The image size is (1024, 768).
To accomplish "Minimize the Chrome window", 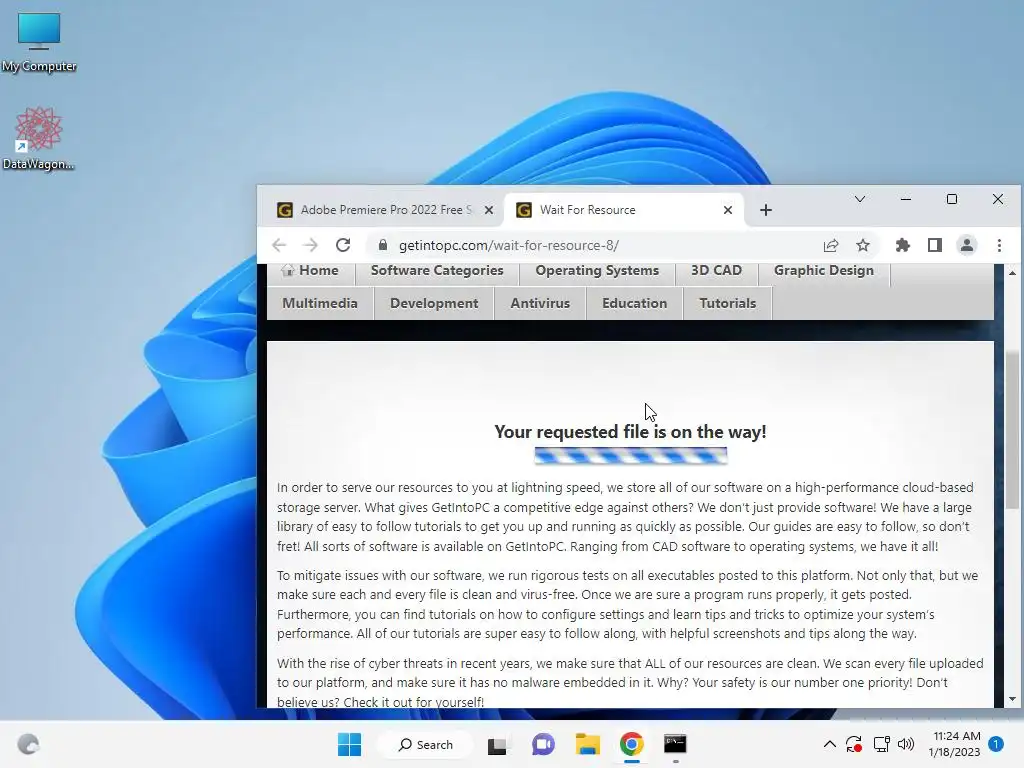I will 906,199.
